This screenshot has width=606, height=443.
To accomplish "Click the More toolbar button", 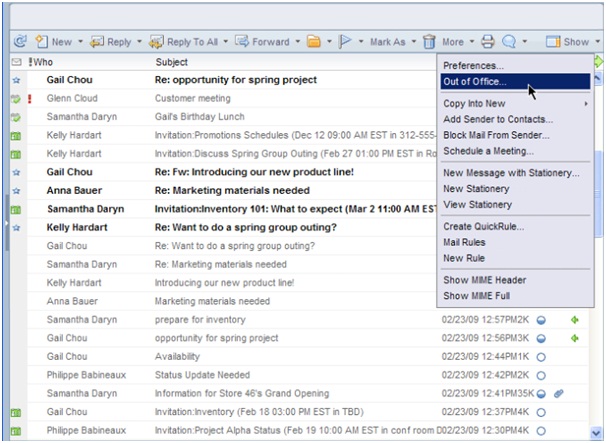I will (453, 42).
